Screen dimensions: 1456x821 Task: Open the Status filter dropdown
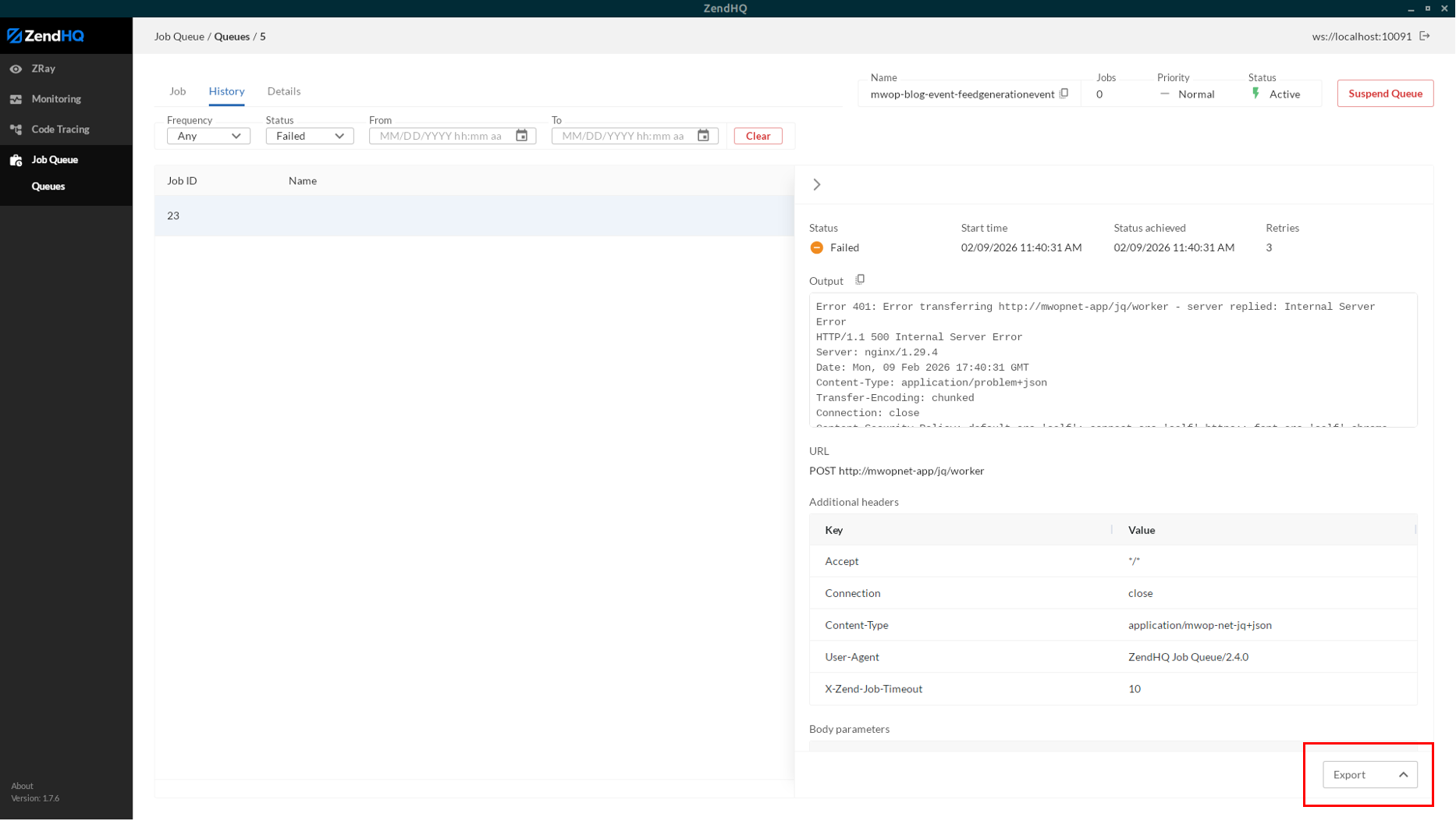click(310, 136)
